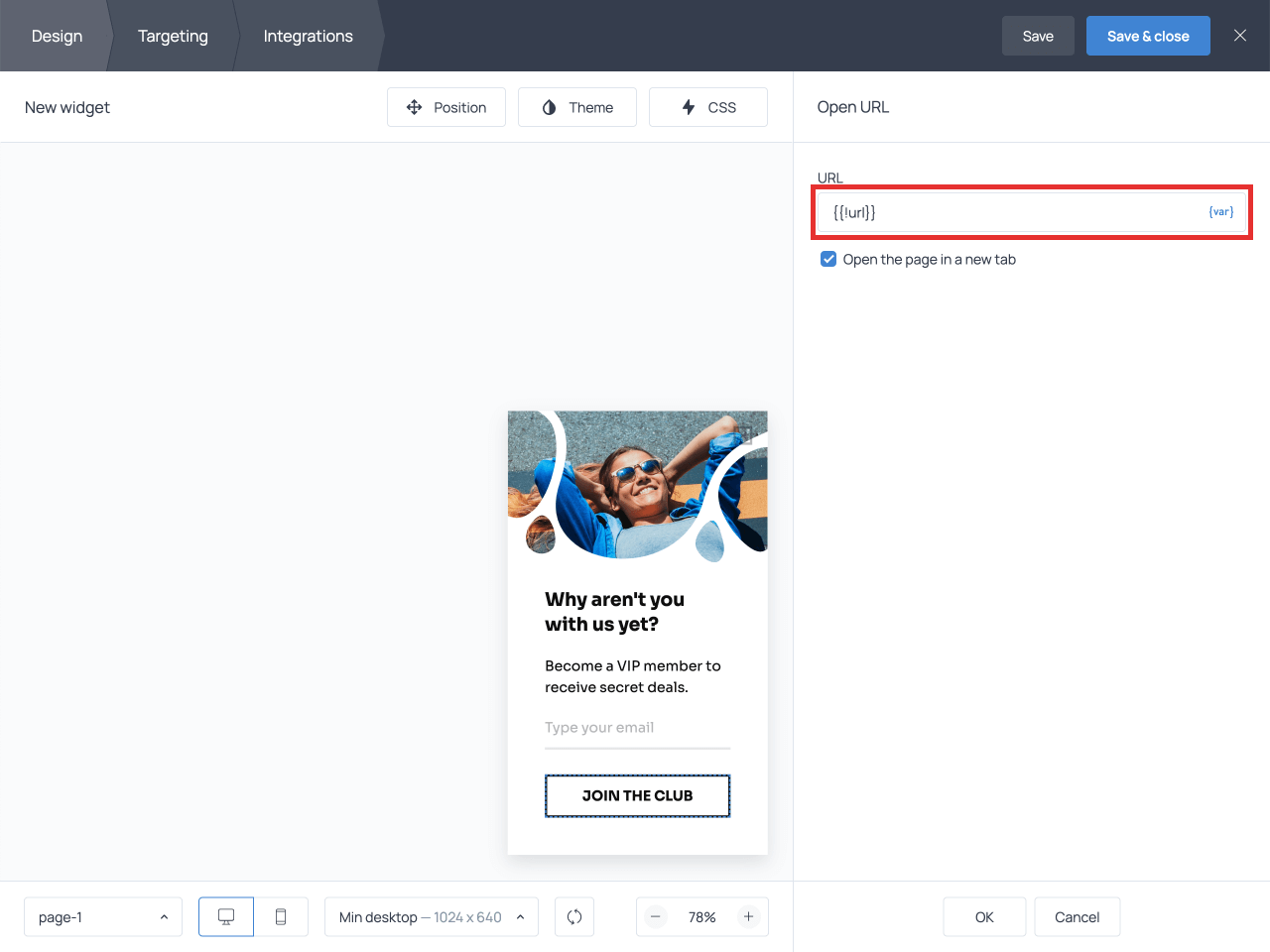Image resolution: width=1270 pixels, height=952 pixels.
Task: Cancel the Open URL changes
Action: pos(1077,917)
